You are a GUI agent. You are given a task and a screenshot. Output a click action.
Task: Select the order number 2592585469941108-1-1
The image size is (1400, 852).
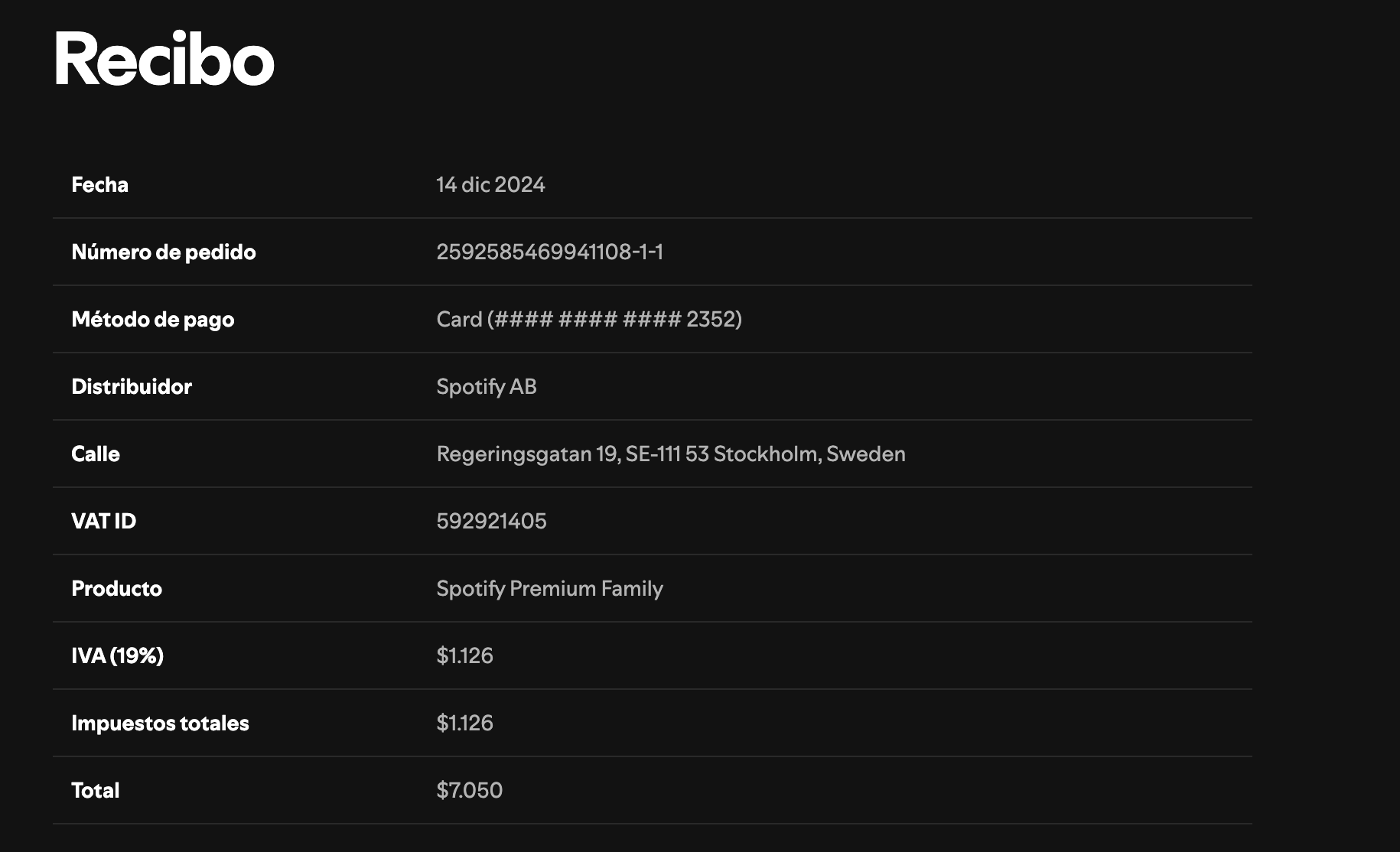(x=549, y=252)
